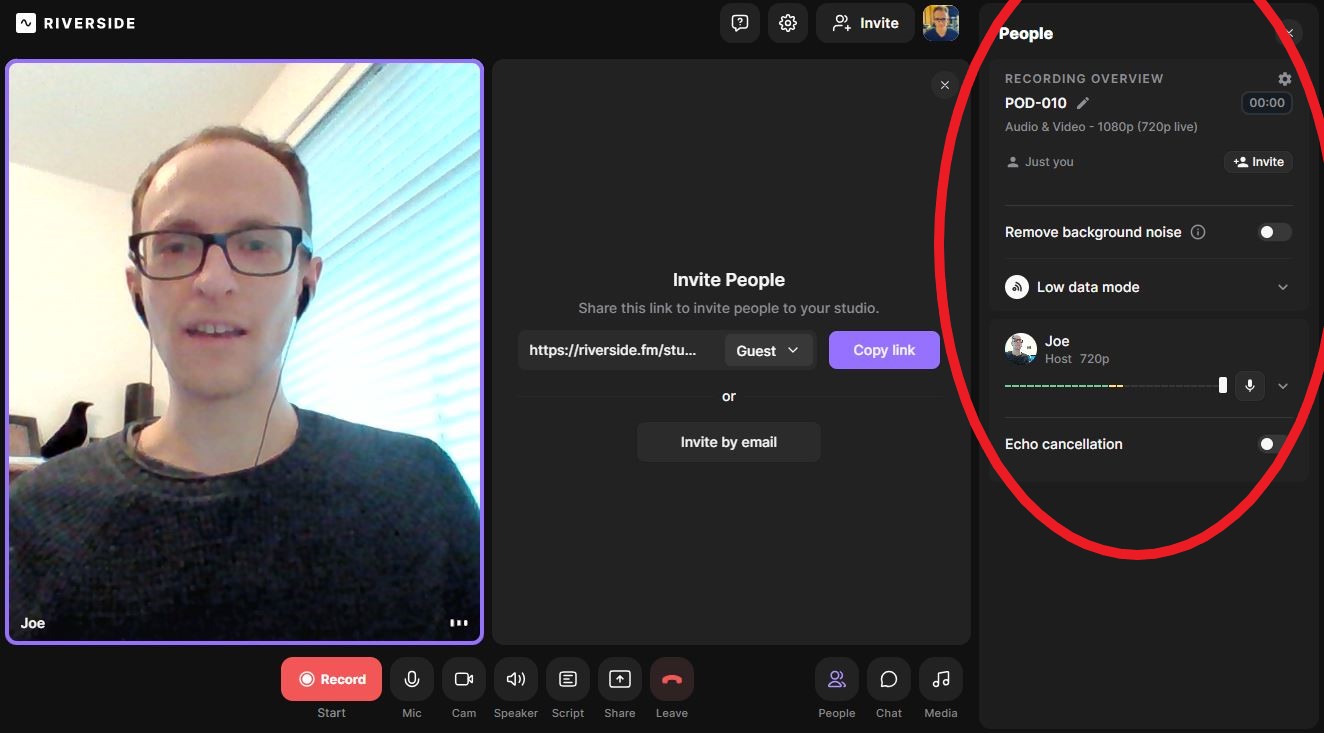Toggle the People panel from the toolbar
This screenshot has width=1324, height=733.
pyautogui.click(x=836, y=679)
